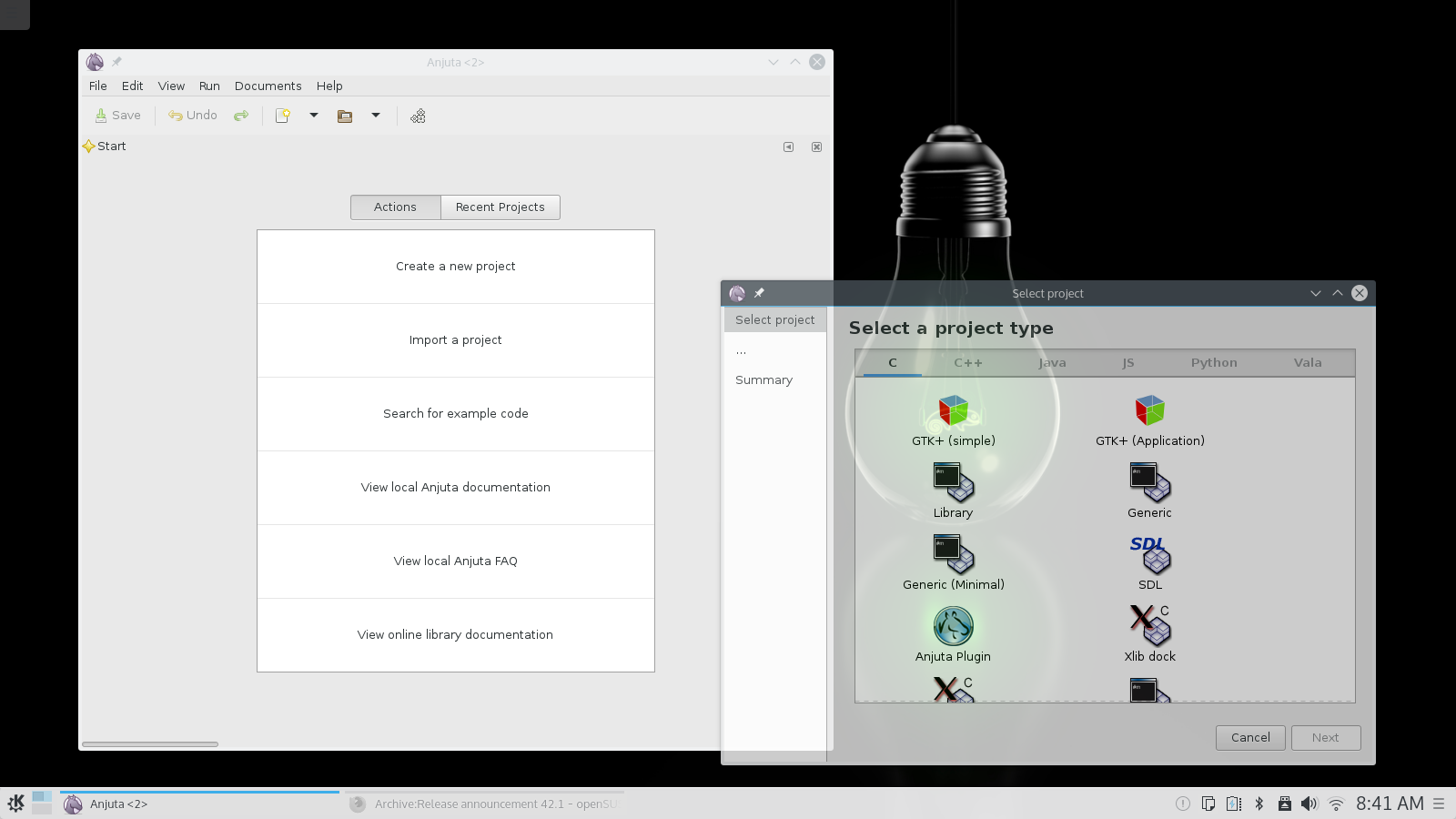Click the pin icon in Select project dialog
1456x819 pixels.
tap(759, 293)
